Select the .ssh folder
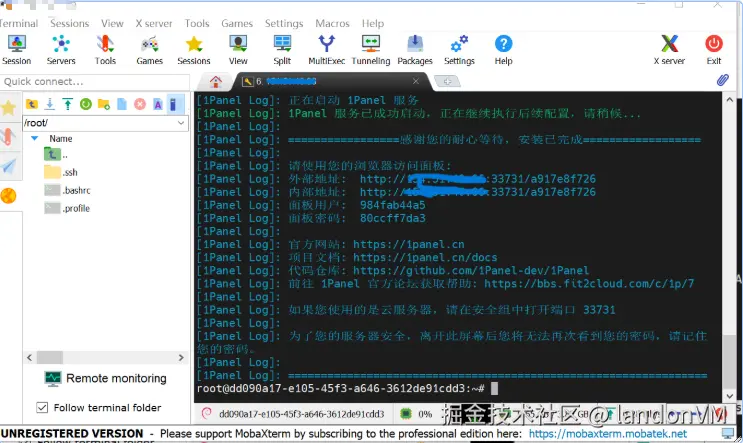 point(61,172)
